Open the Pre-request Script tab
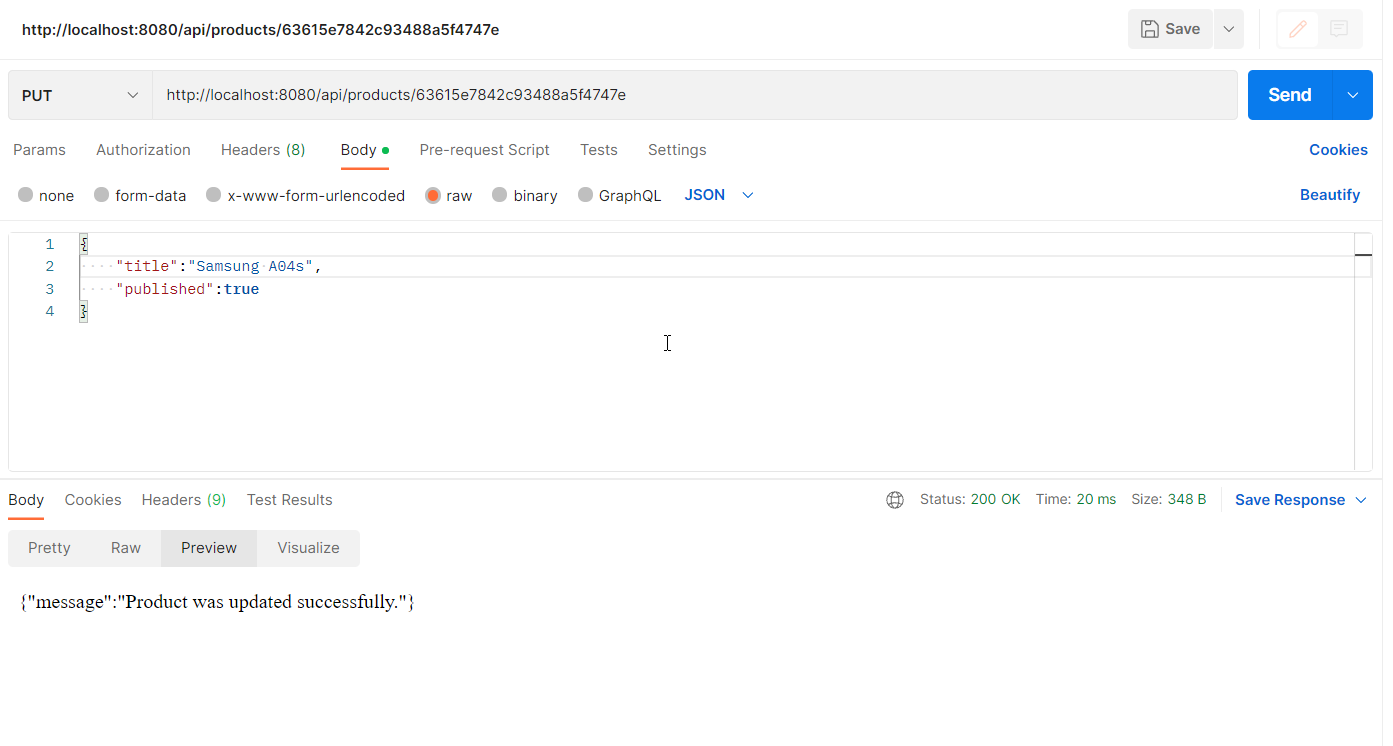This screenshot has width=1393, height=746. [484, 150]
